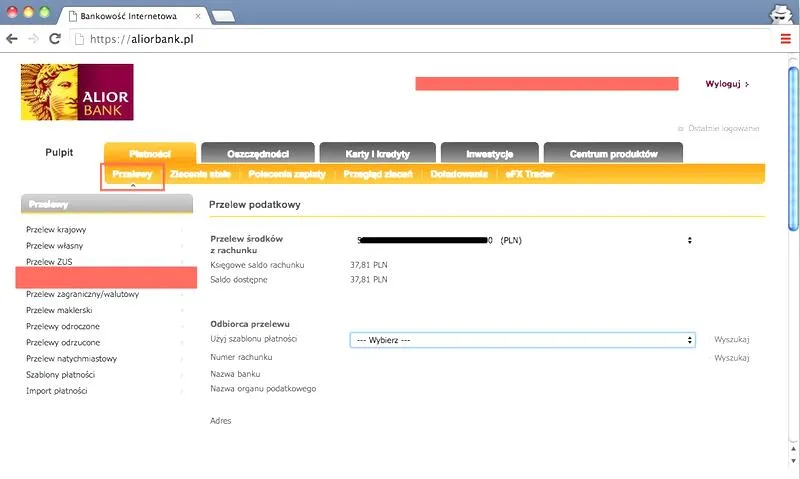Select Przelew krajowy in sidebar

[56, 229]
